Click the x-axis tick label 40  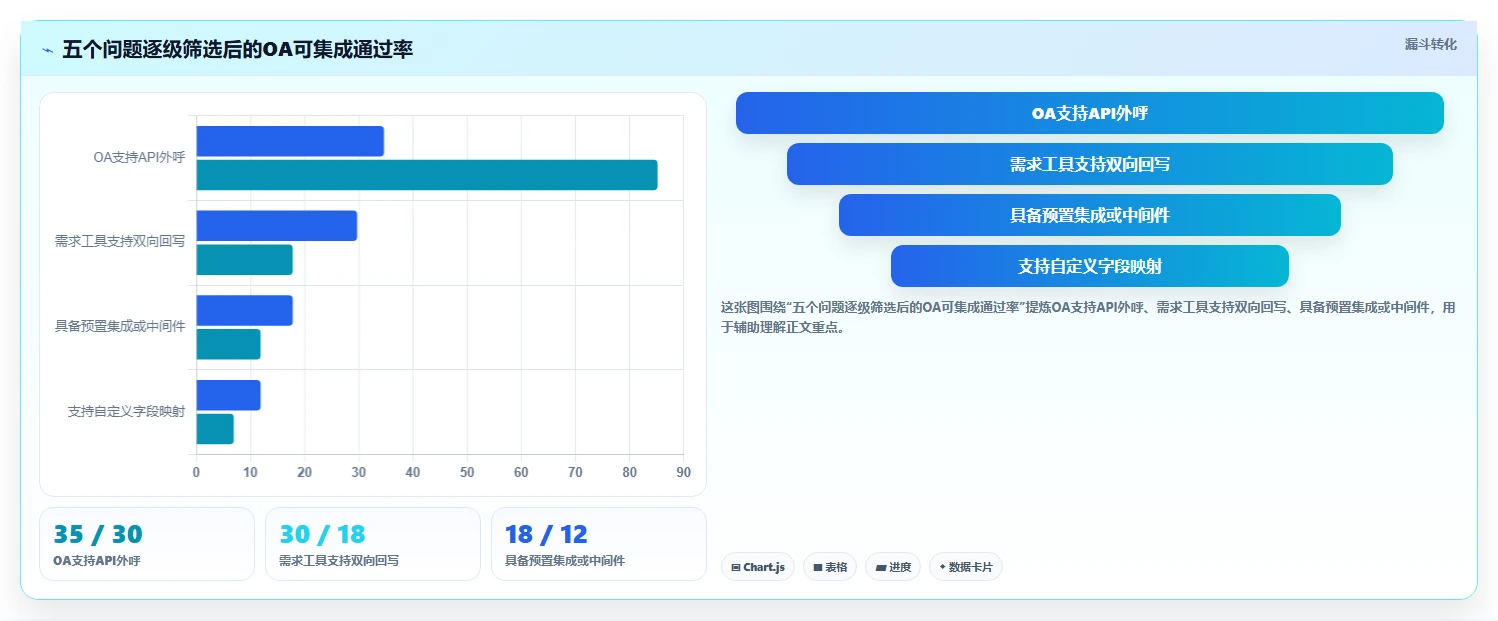click(413, 472)
